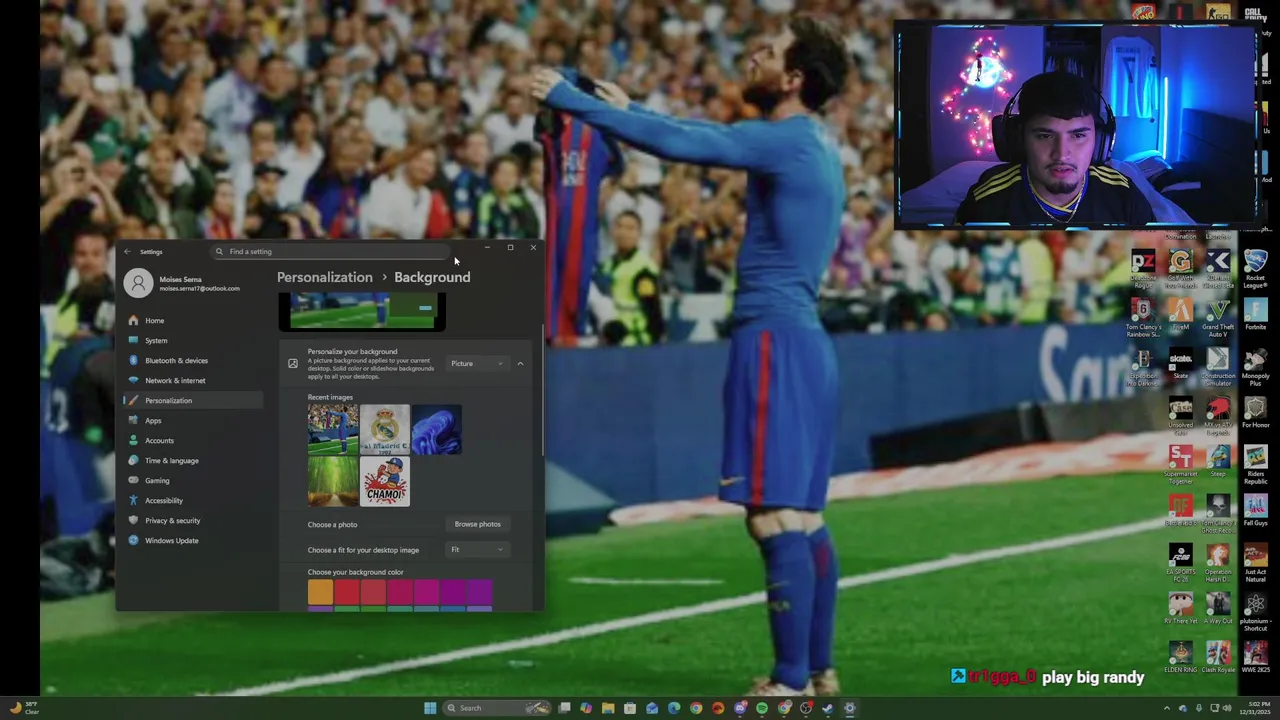Open Network & internet settings
The image size is (1280, 720).
tap(193, 380)
